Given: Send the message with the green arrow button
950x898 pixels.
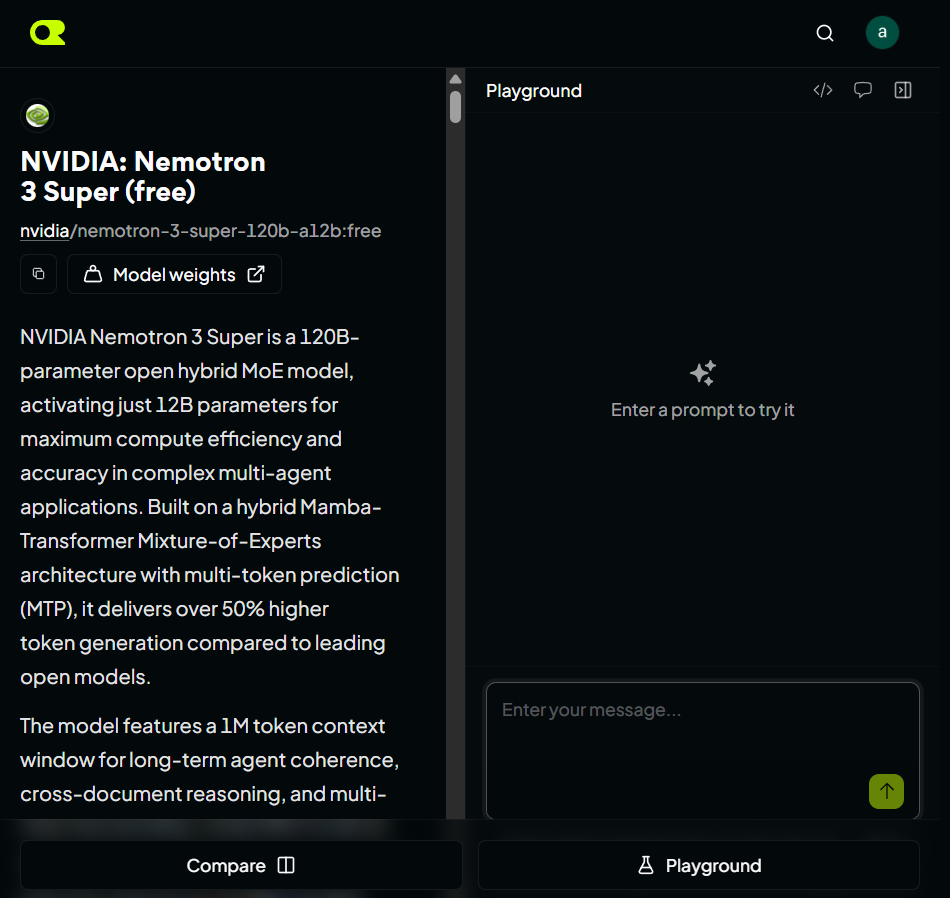Looking at the screenshot, I should tap(886, 791).
